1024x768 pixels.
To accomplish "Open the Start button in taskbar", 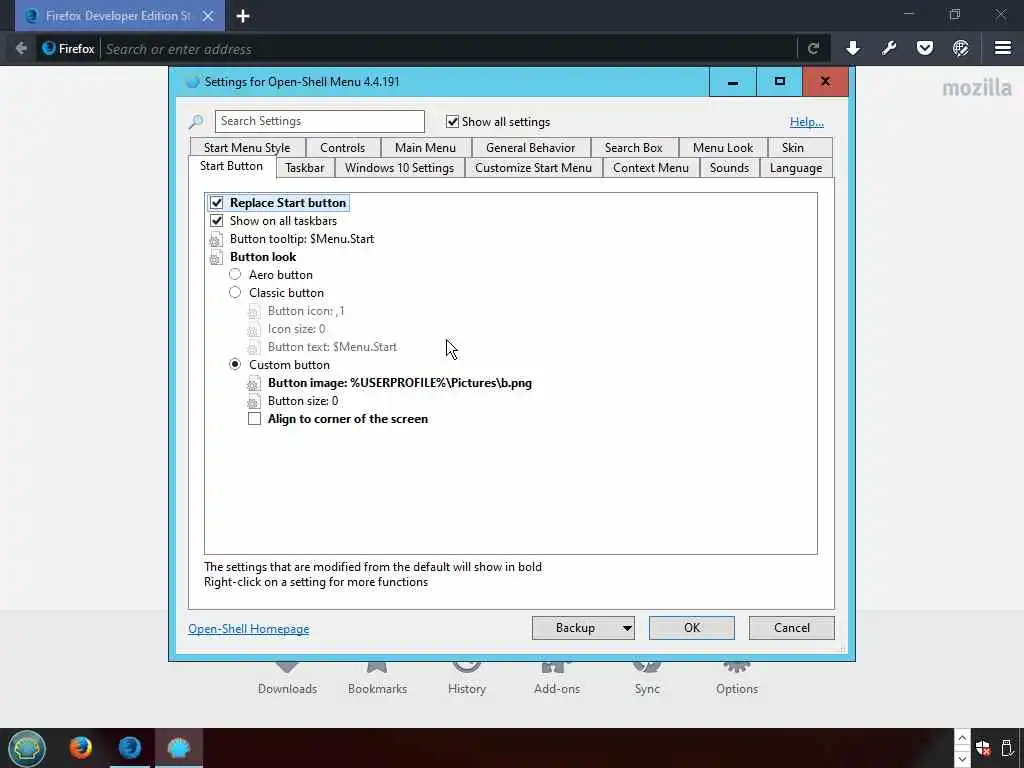I will point(27,748).
